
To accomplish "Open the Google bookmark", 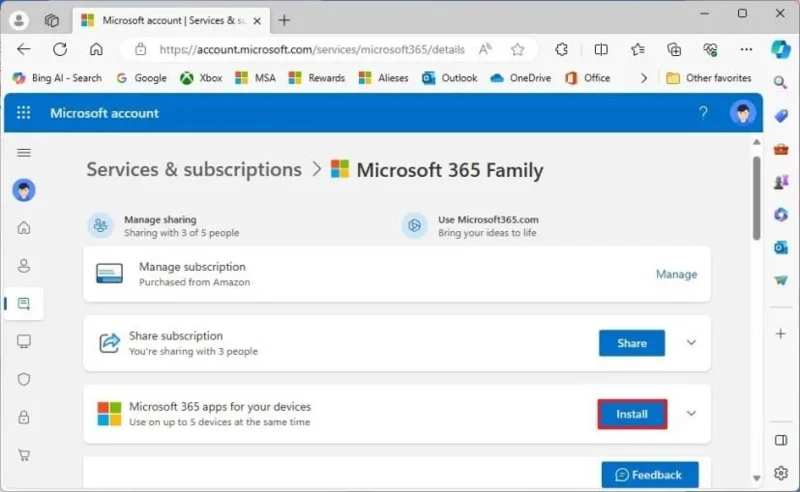I will pyautogui.click(x=142, y=78).
